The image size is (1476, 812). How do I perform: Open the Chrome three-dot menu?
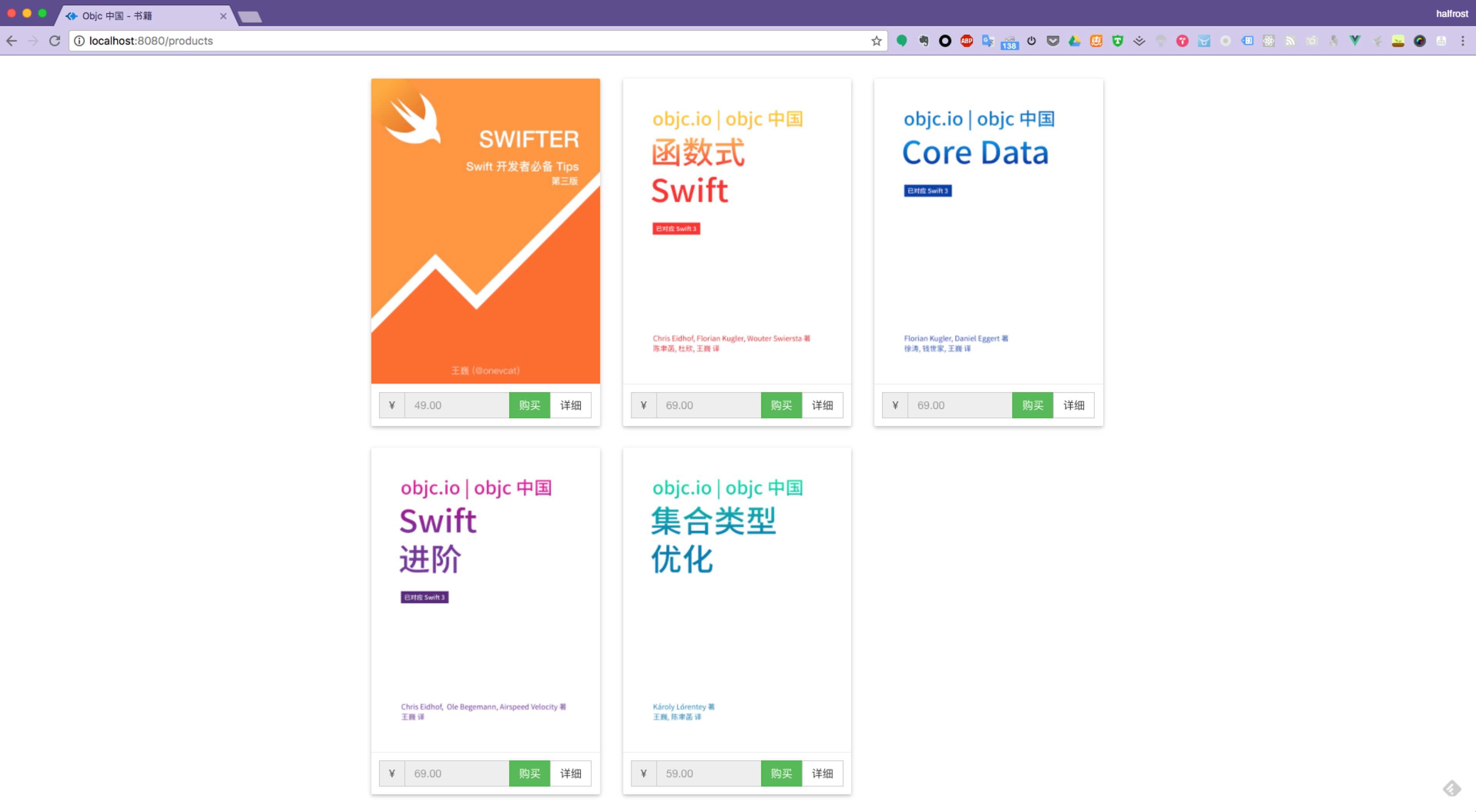pos(1462,41)
